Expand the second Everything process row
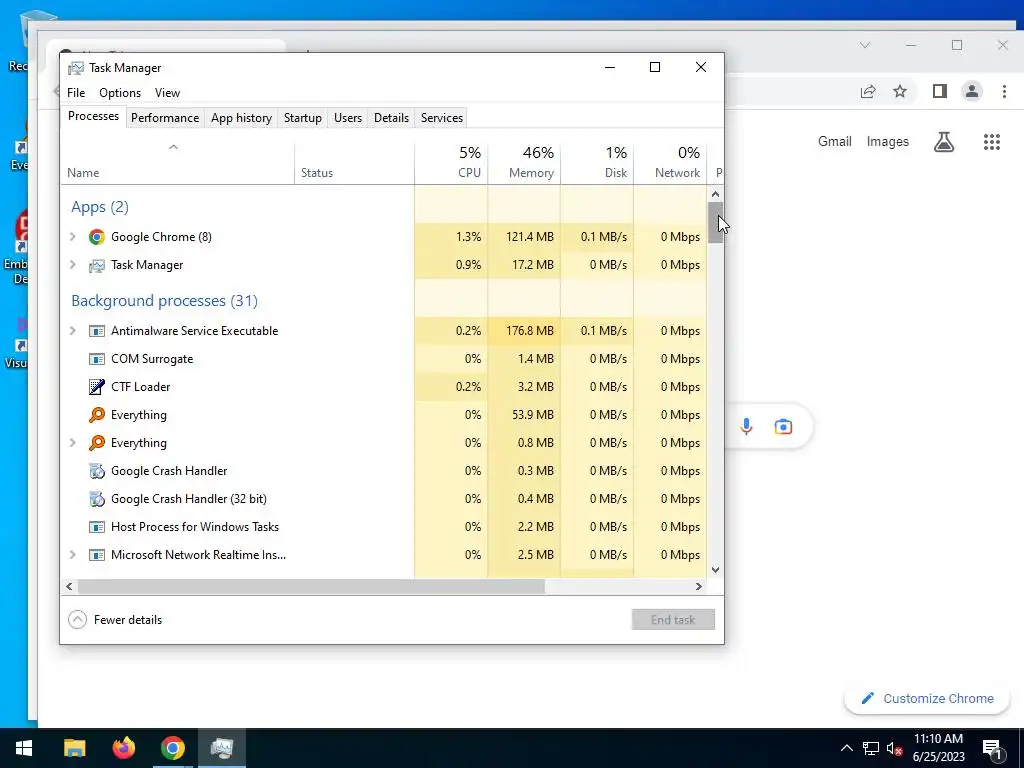The height and width of the screenshot is (768, 1024). [x=72, y=443]
